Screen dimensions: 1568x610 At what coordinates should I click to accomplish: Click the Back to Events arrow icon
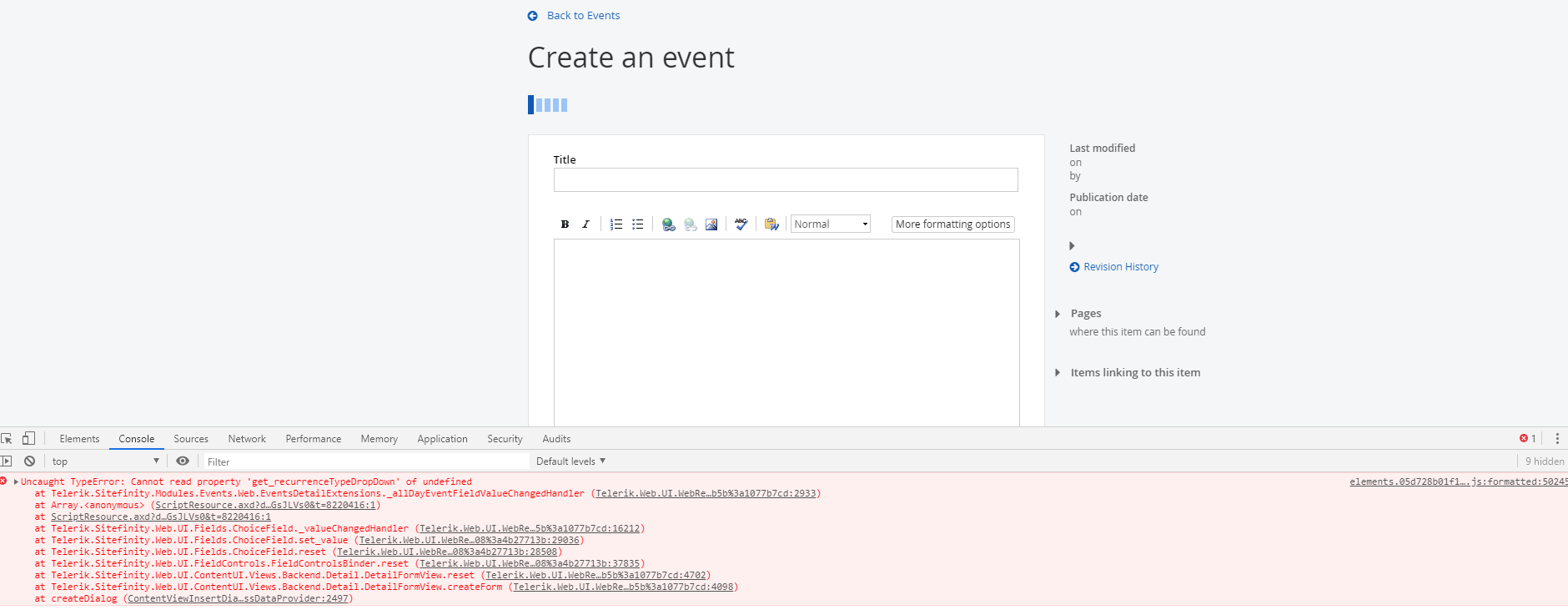(533, 16)
